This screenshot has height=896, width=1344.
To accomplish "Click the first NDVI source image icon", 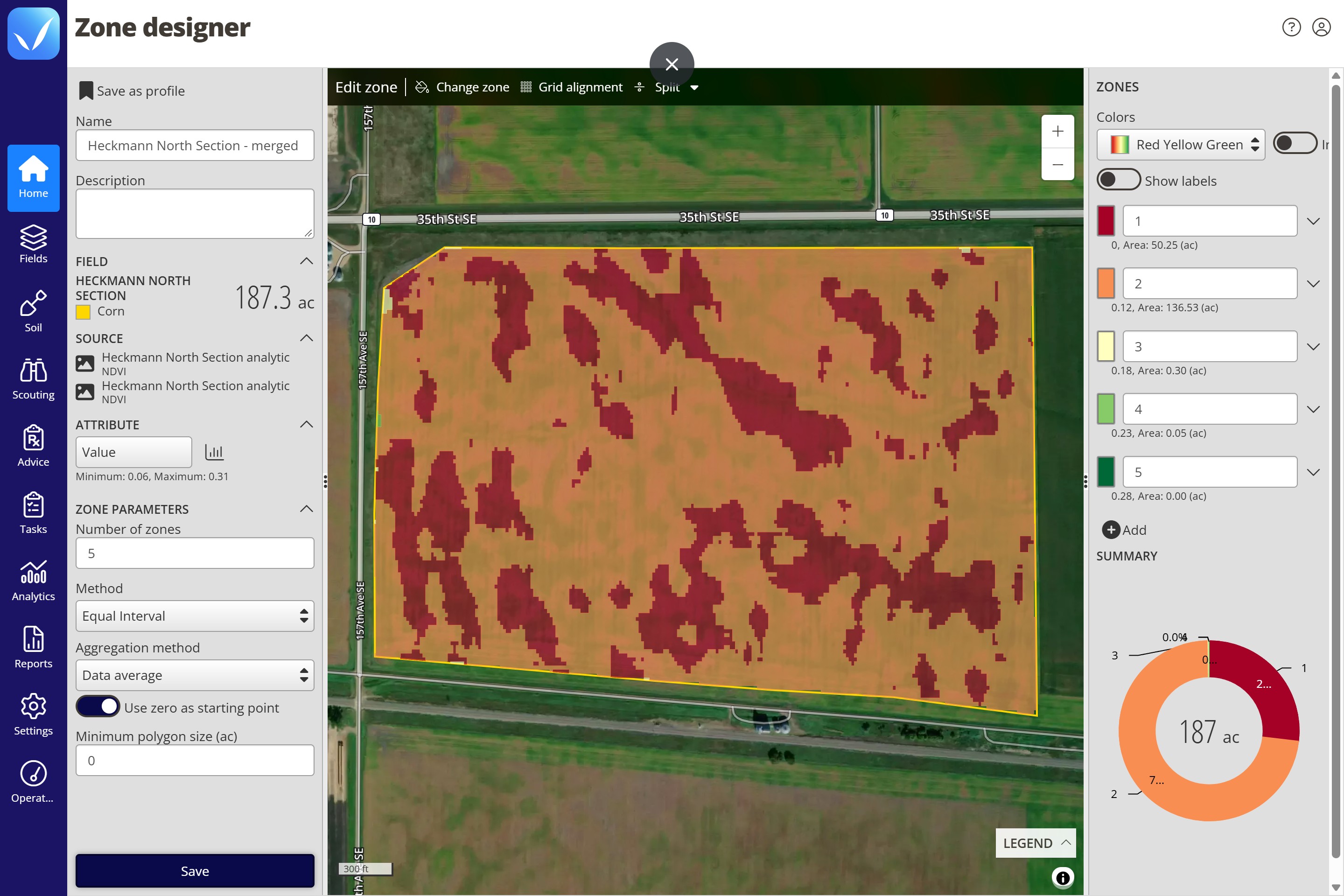I will (85, 364).
